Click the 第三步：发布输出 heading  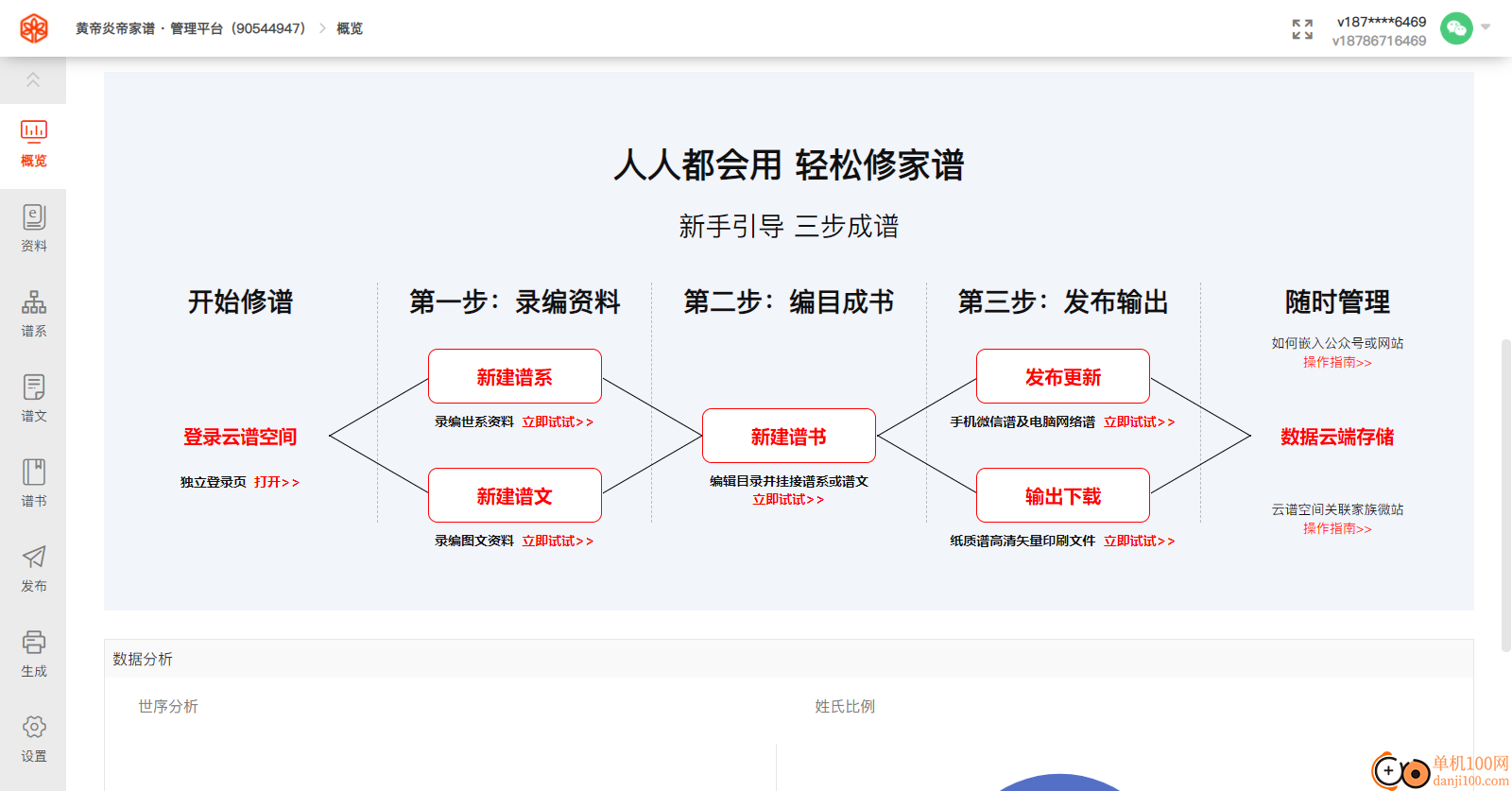pos(1063,301)
